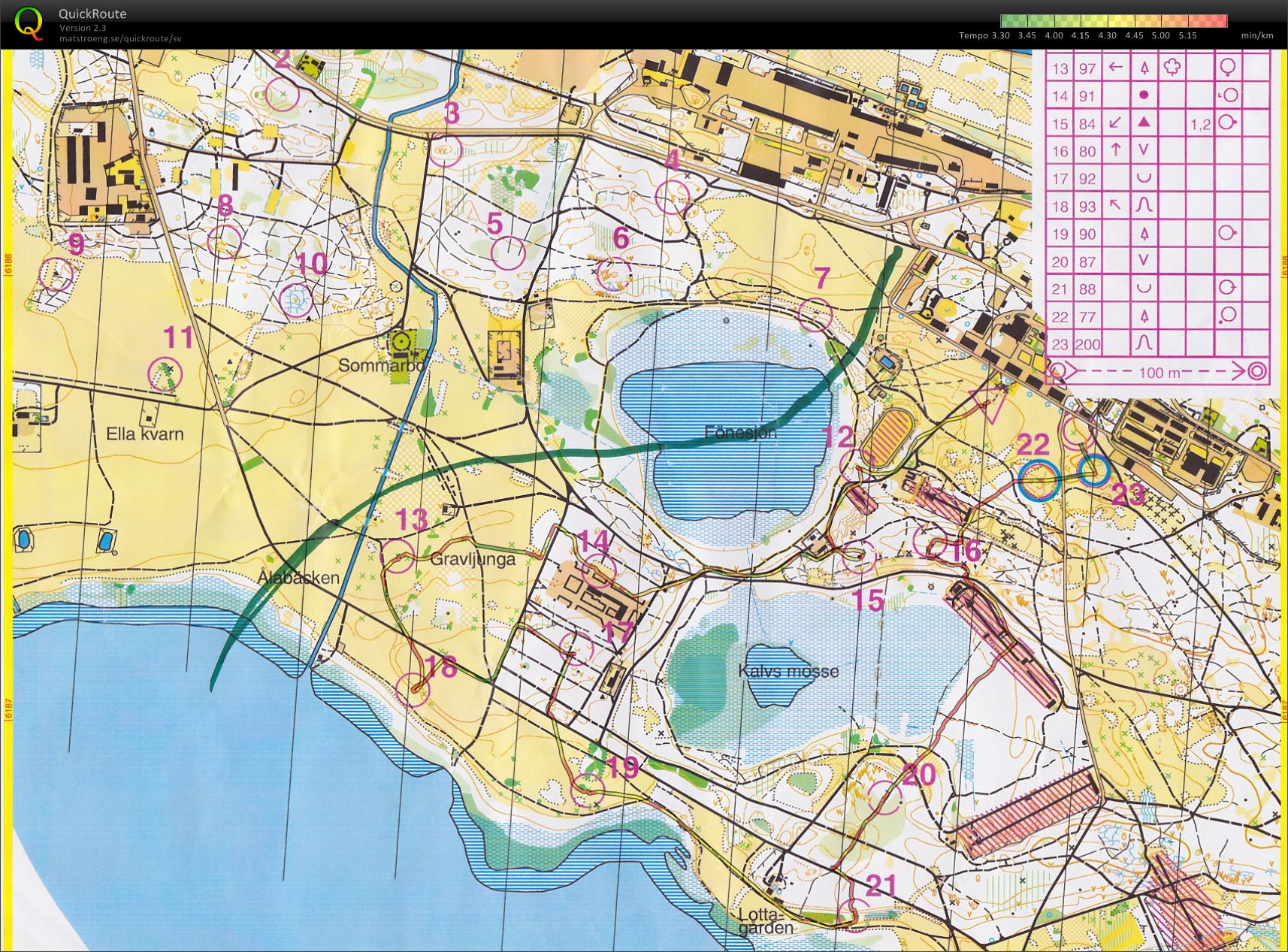Select control number 9 label
The width and height of the screenshot is (1288, 952).
pyautogui.click(x=76, y=243)
